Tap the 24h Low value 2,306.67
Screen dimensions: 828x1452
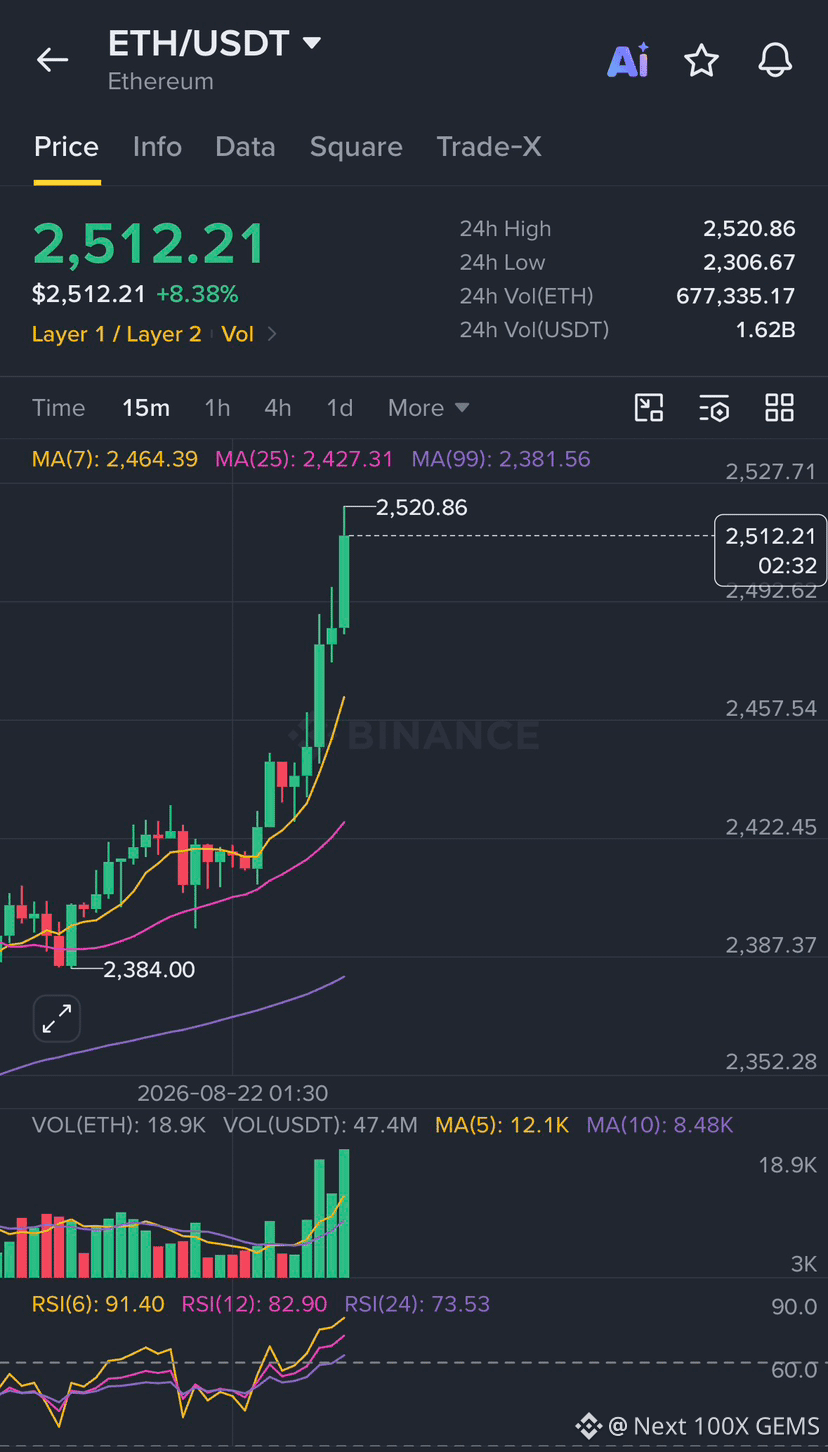(x=749, y=263)
